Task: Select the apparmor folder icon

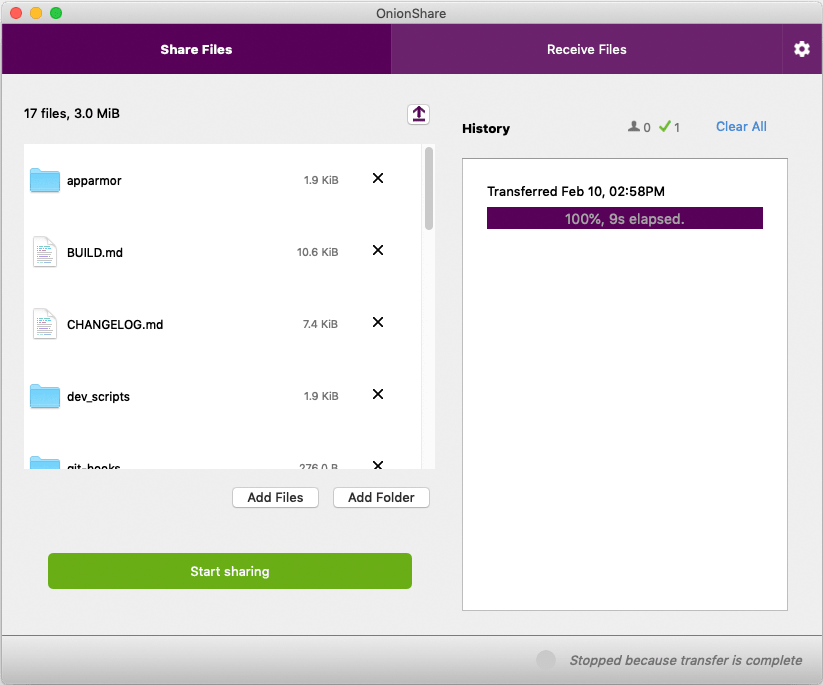Action: click(45, 180)
